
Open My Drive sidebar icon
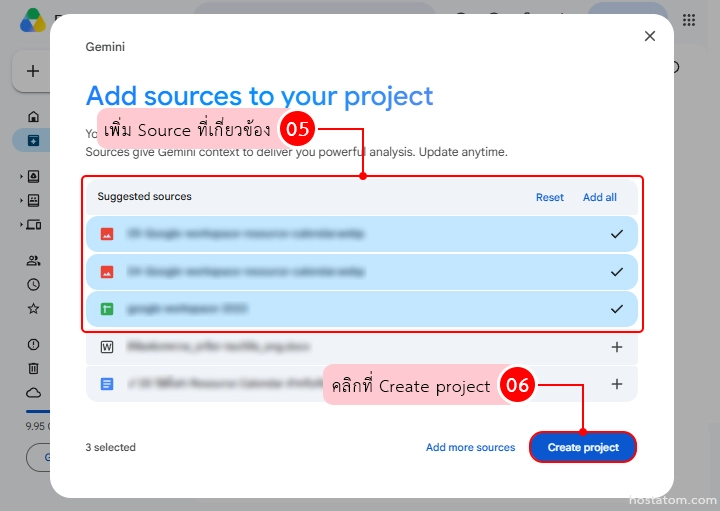point(34,176)
